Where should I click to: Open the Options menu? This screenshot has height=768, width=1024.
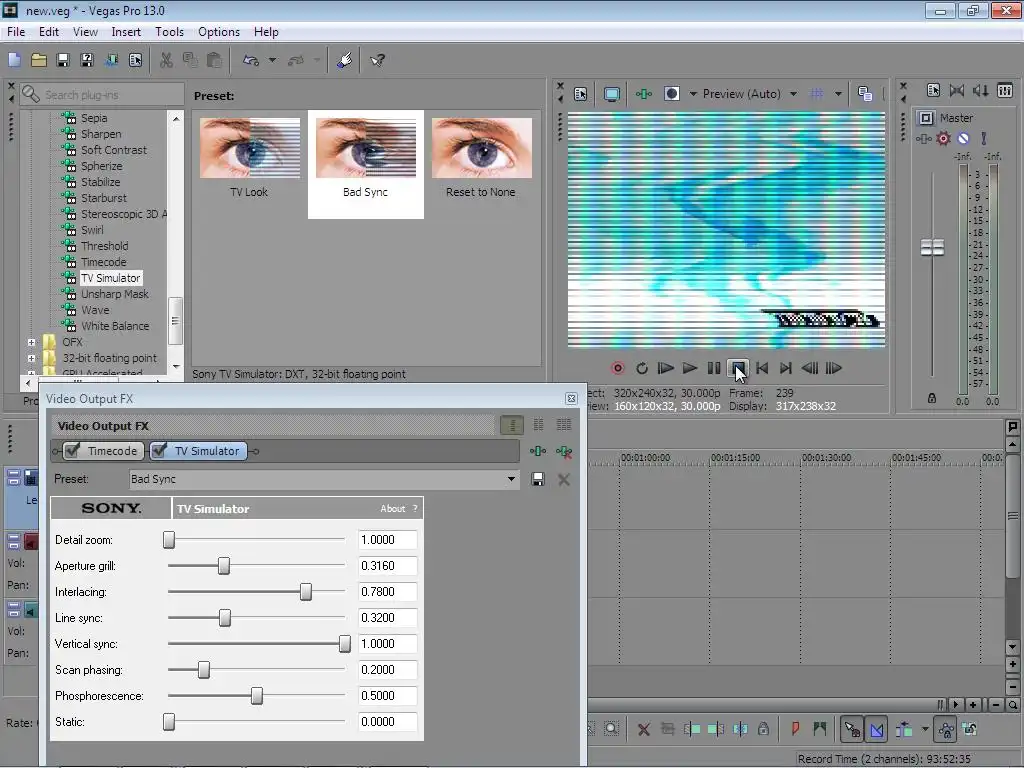tap(219, 31)
